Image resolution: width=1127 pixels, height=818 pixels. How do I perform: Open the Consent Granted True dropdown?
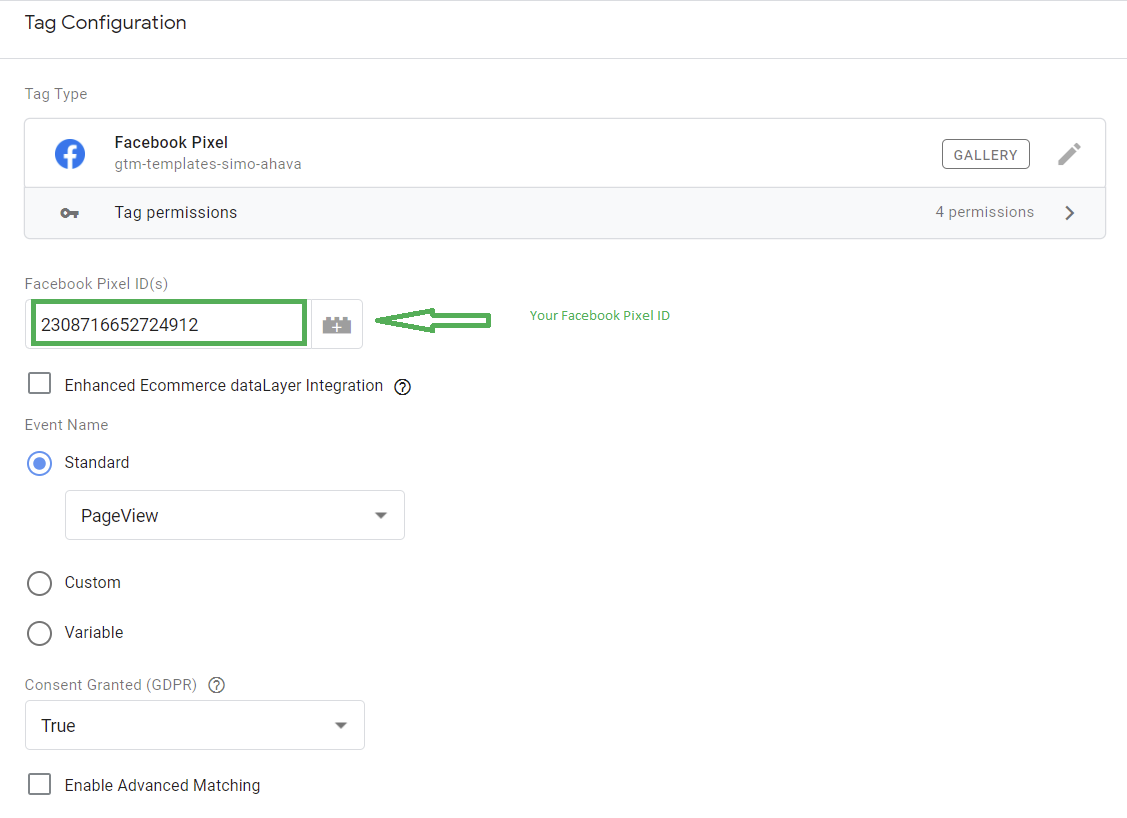195,725
